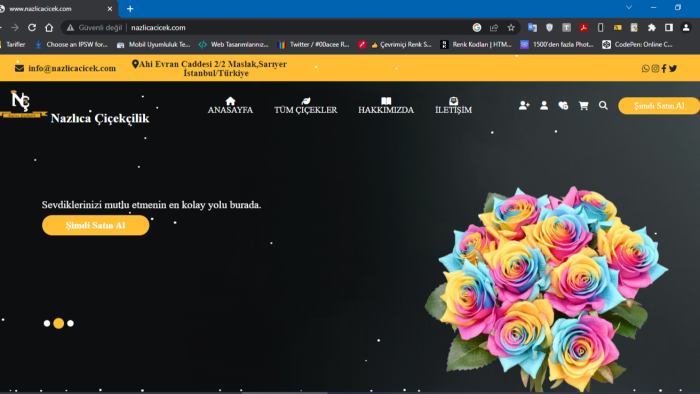Open the 1500'den fazla Phot... bookmark
Viewport: 700px width, 394px height.
tap(557, 45)
